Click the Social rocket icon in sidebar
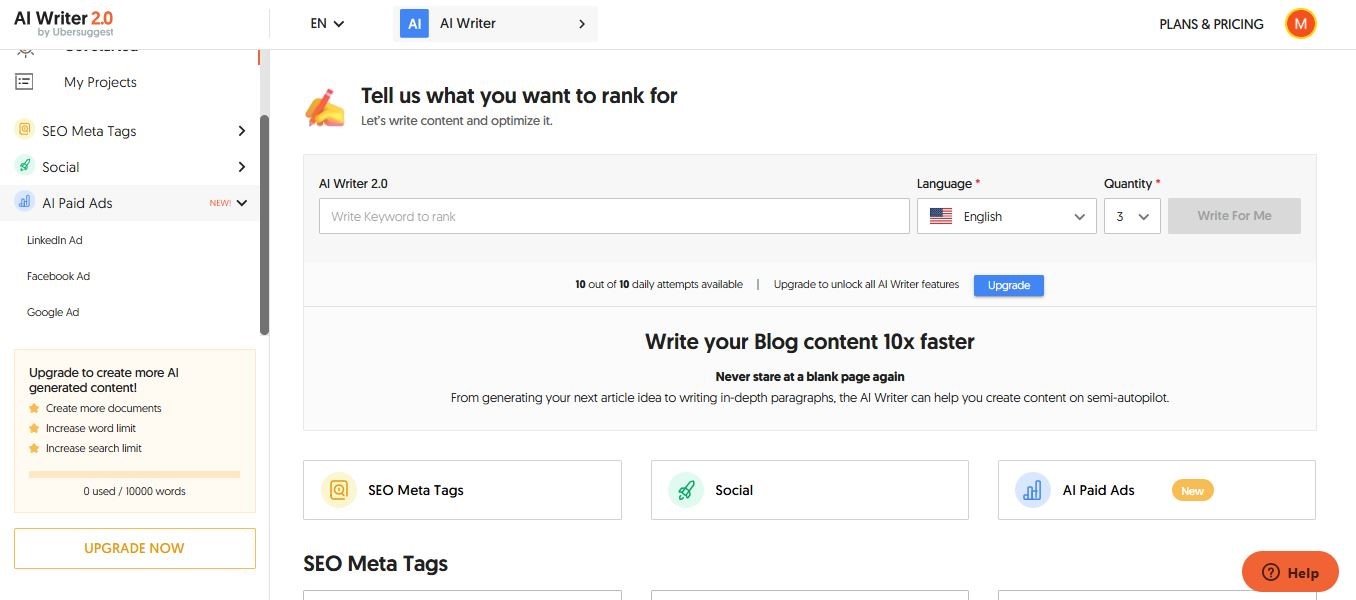The image size is (1356, 600). click(25, 166)
